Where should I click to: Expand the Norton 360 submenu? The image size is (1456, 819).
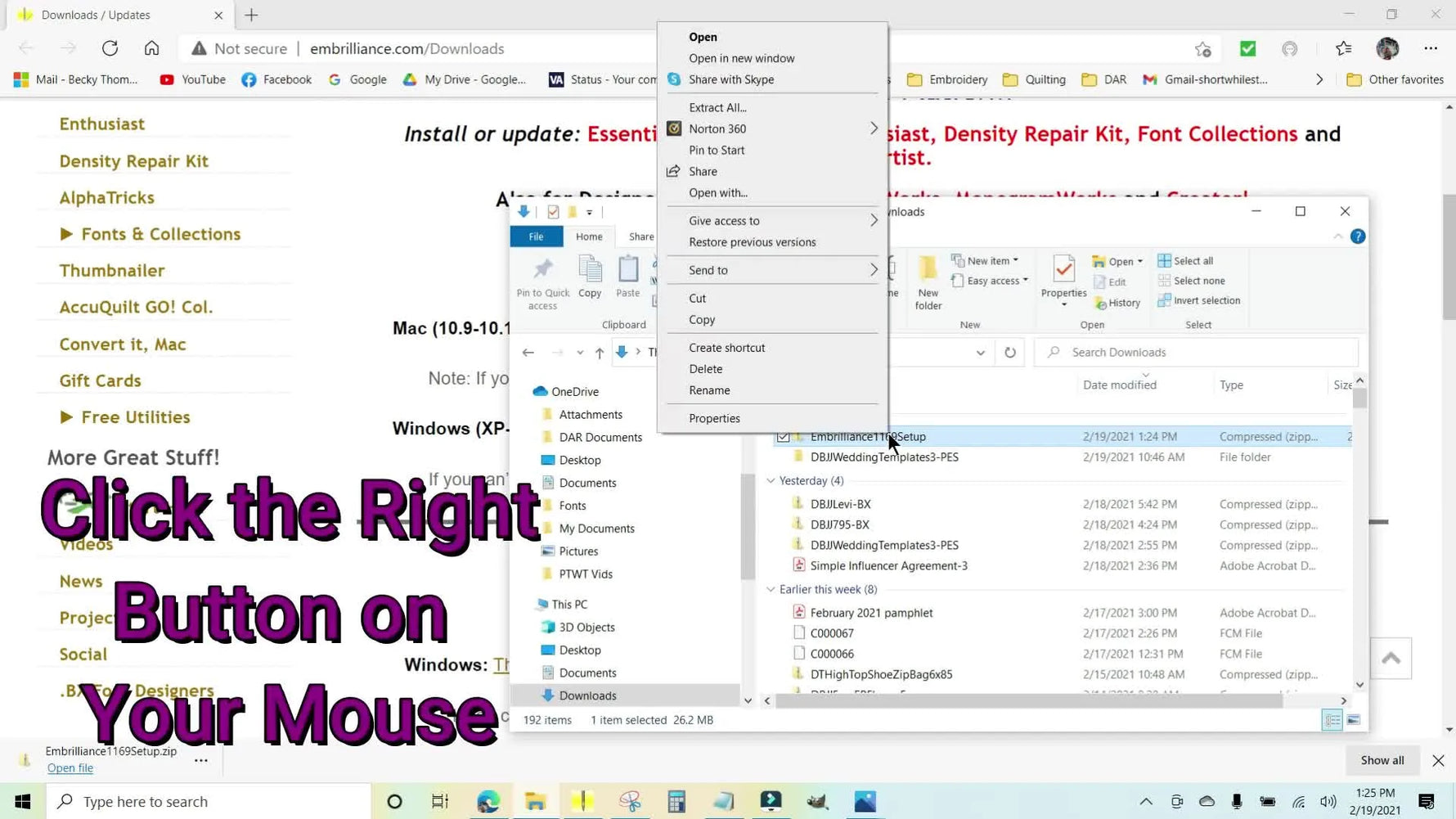[874, 128]
